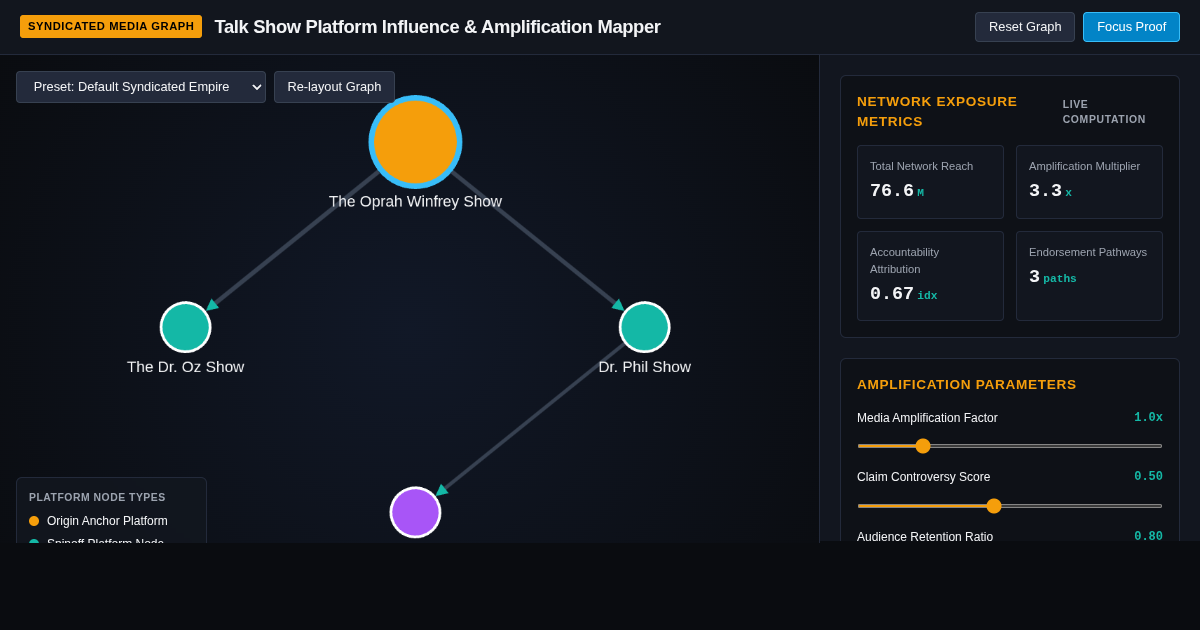Click the 'Network Exposure Metrics' heading
Viewport: 1200px width, 630px height.
click(x=937, y=111)
